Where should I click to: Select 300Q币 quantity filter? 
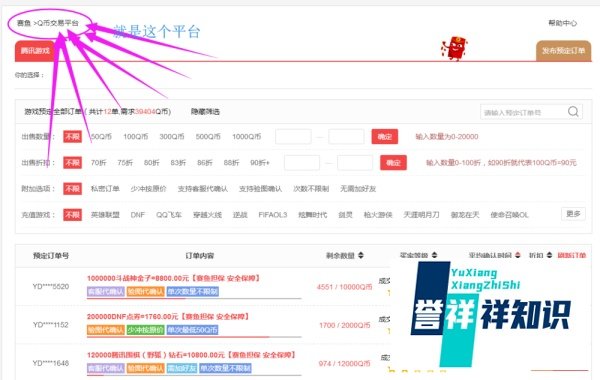tap(171, 137)
